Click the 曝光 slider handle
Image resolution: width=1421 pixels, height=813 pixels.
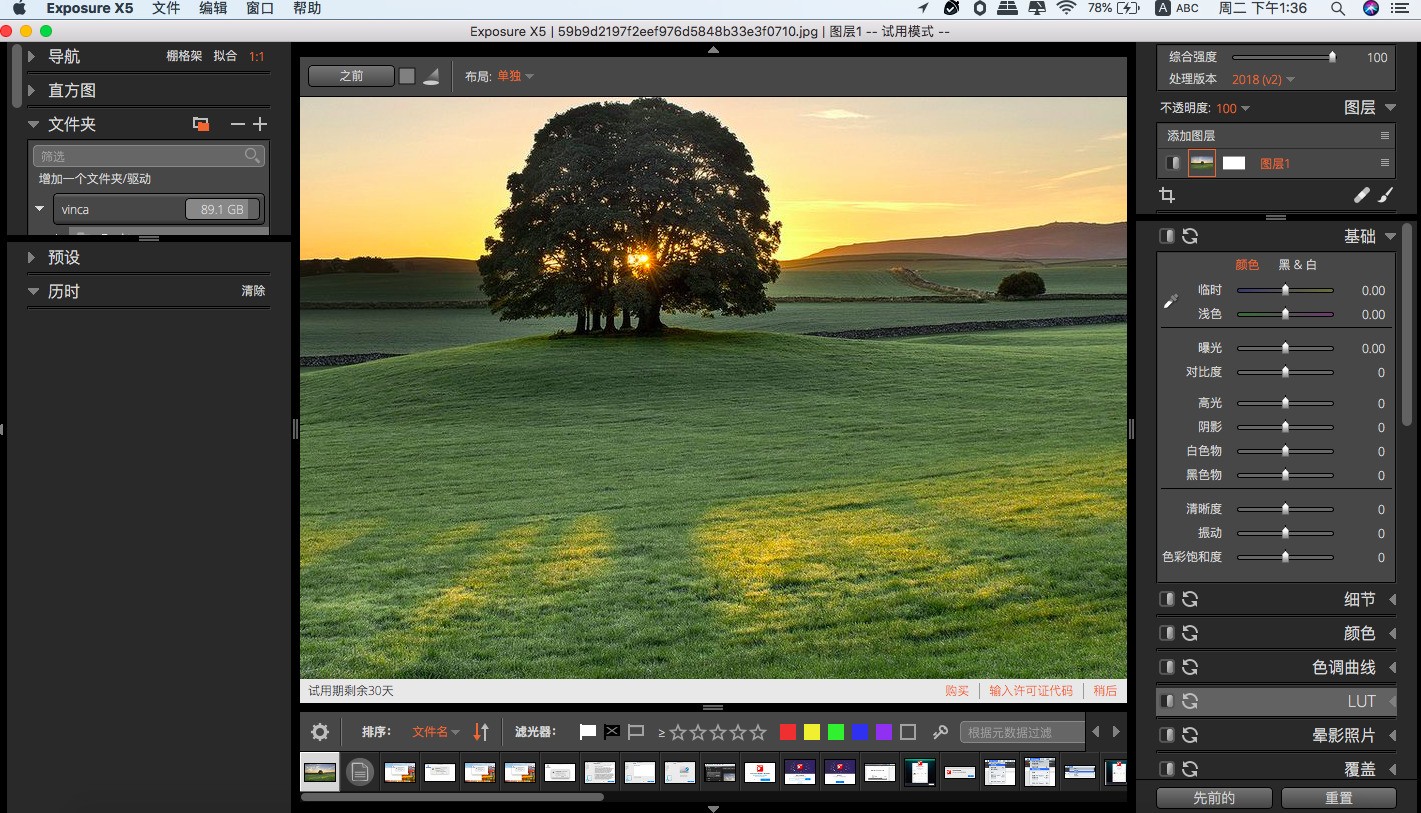coord(1285,348)
